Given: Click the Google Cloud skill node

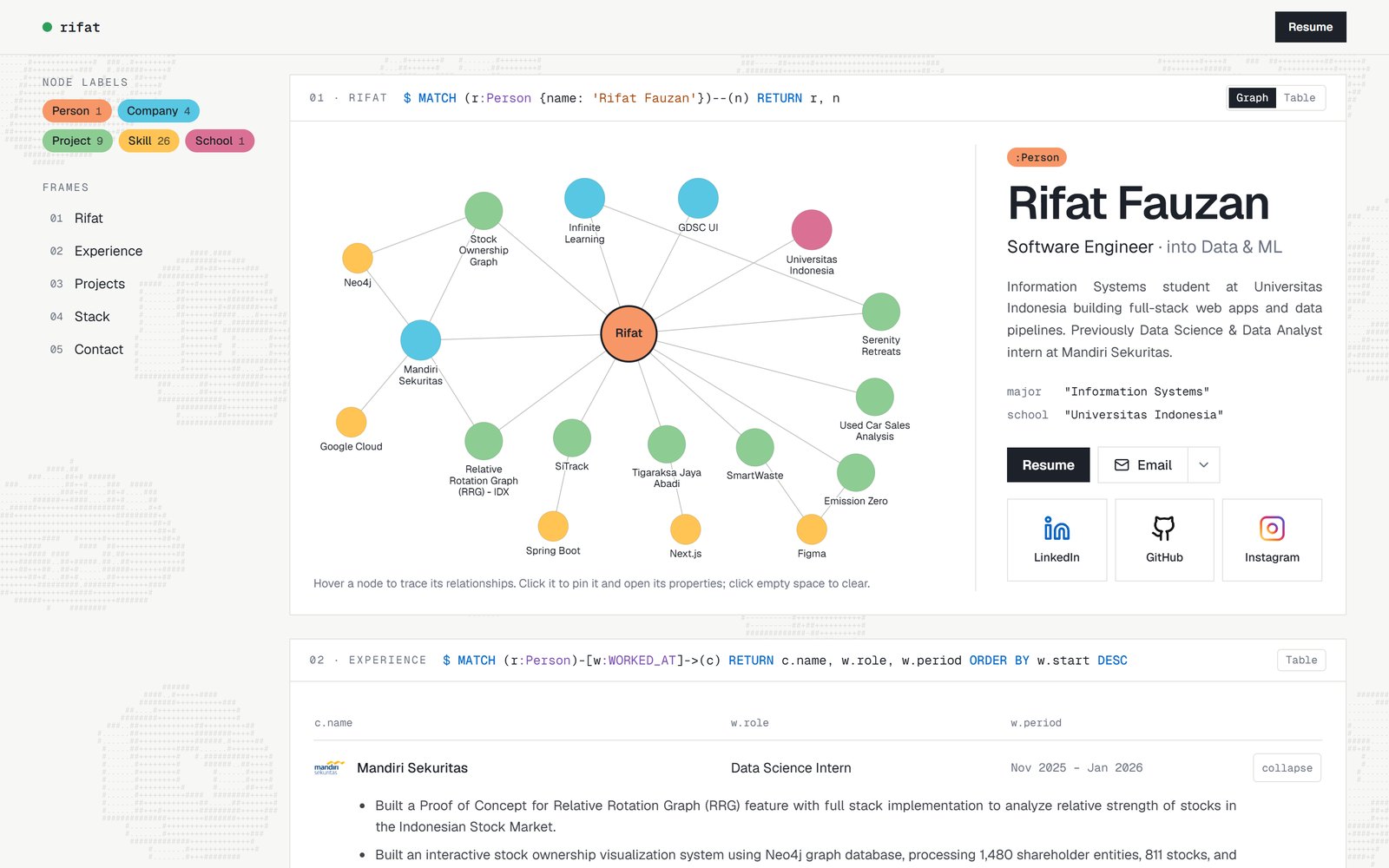Looking at the screenshot, I should click(x=351, y=422).
